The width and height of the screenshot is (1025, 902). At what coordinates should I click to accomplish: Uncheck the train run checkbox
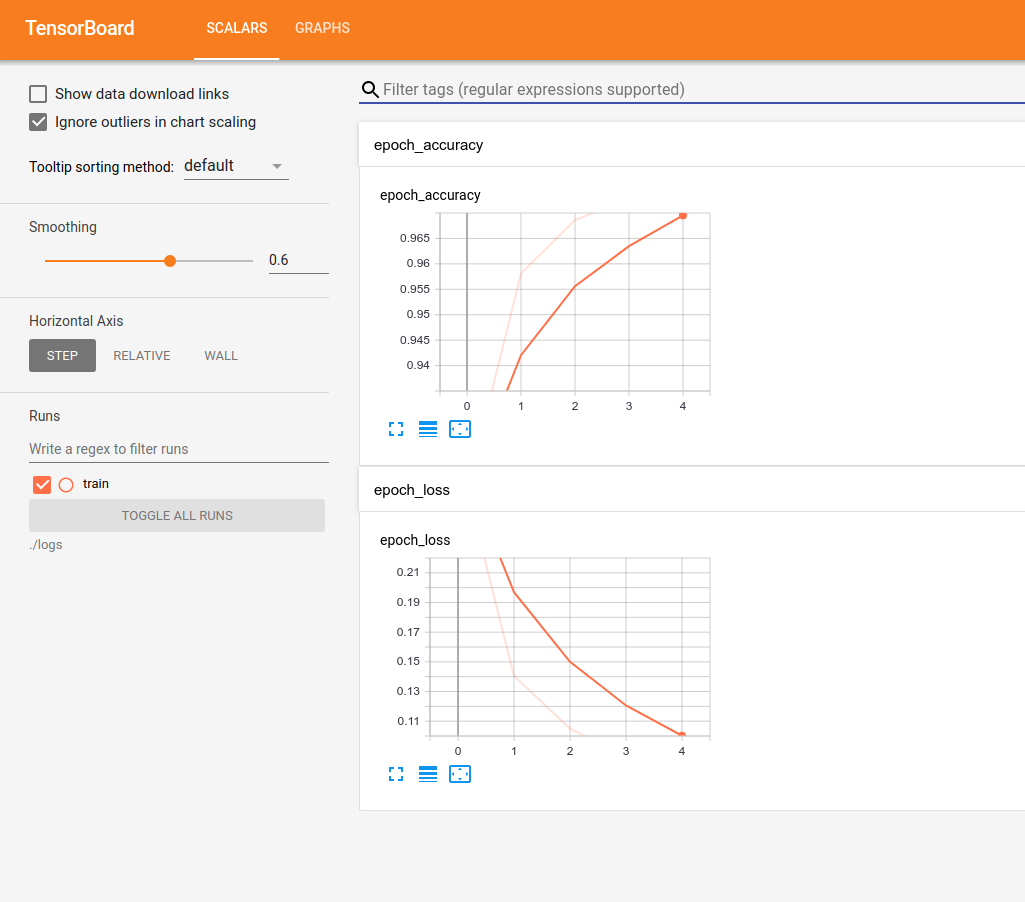coord(41,484)
